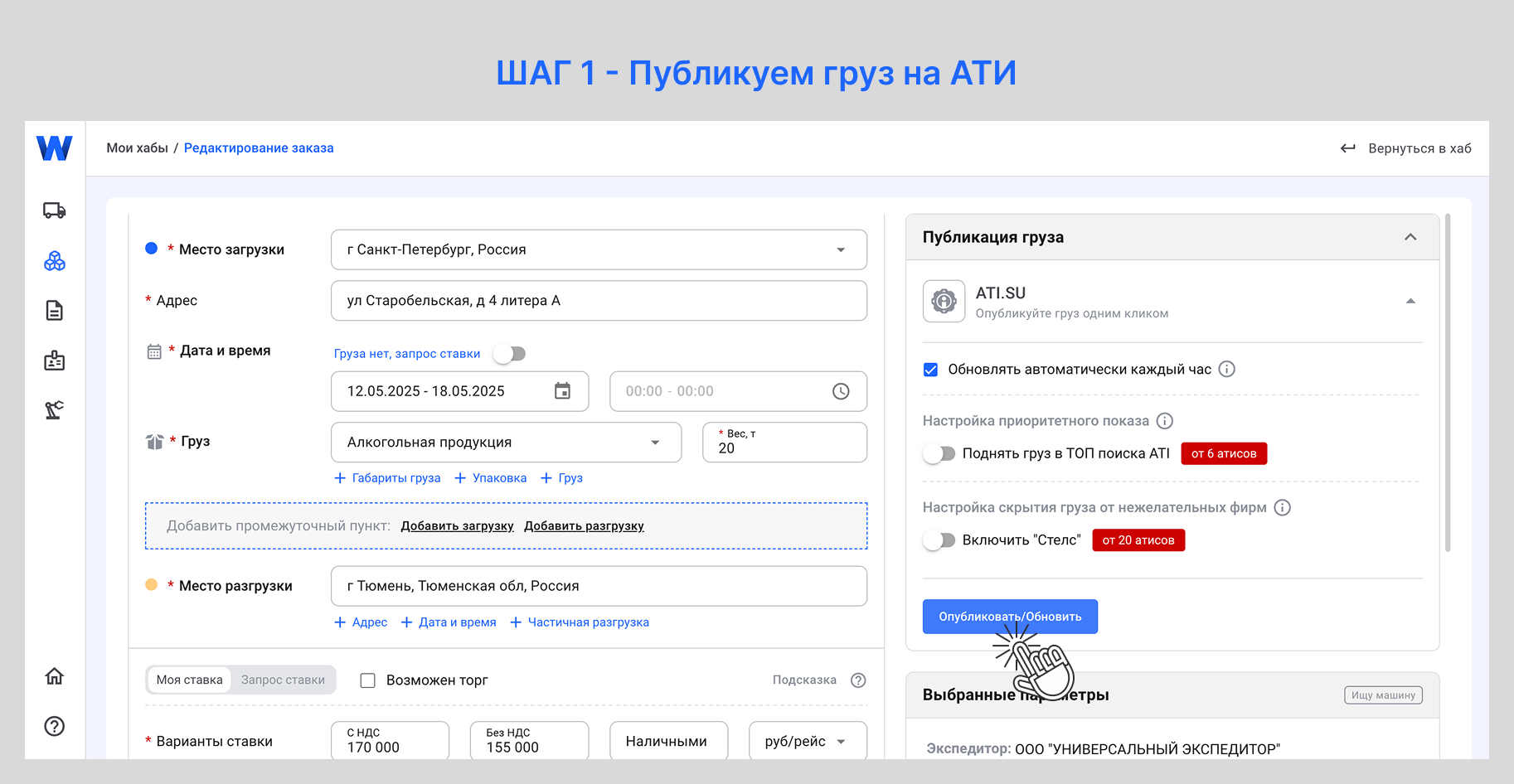Show info for auto-update every hour

click(1227, 369)
